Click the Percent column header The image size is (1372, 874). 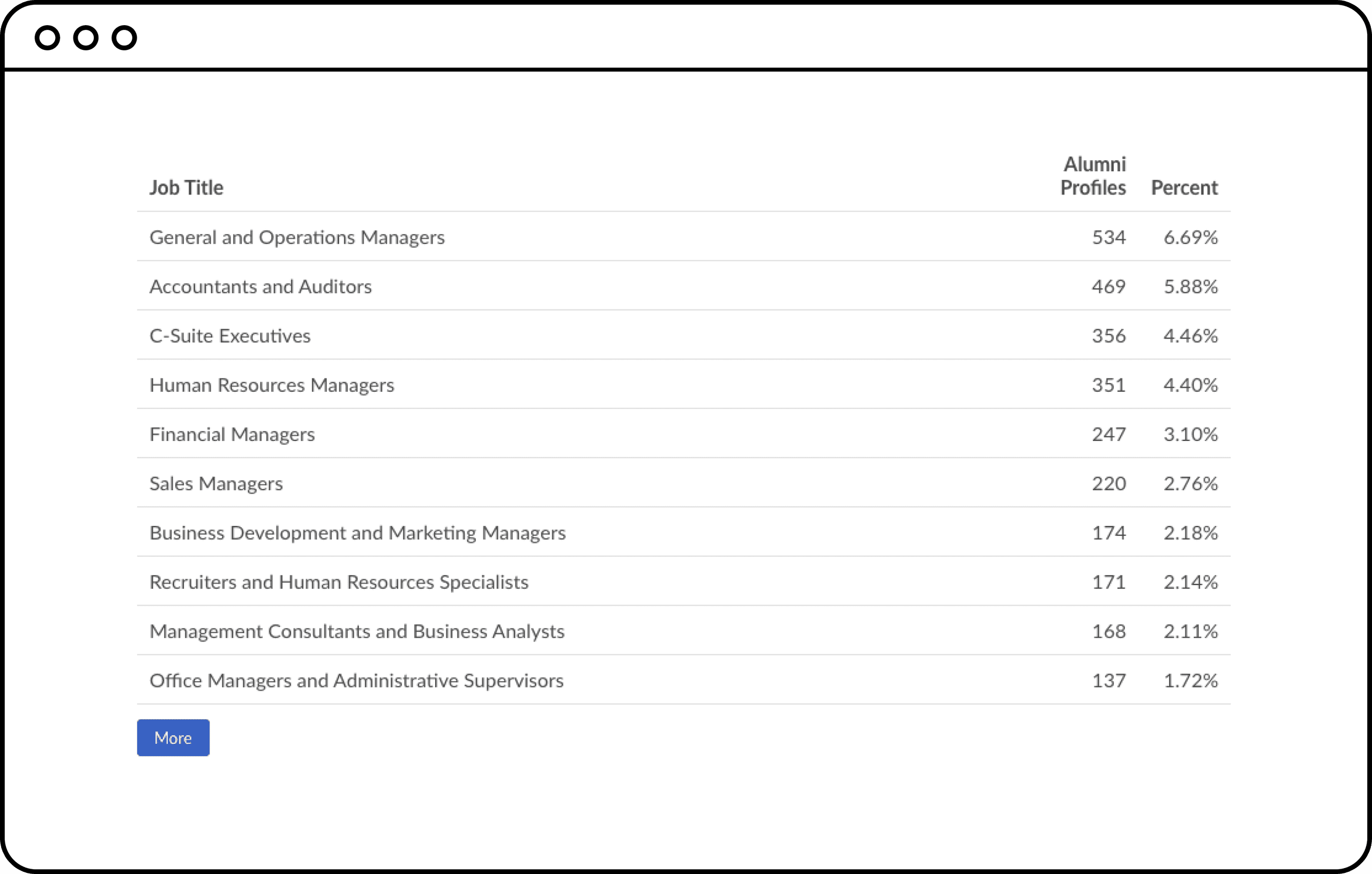(x=1184, y=188)
